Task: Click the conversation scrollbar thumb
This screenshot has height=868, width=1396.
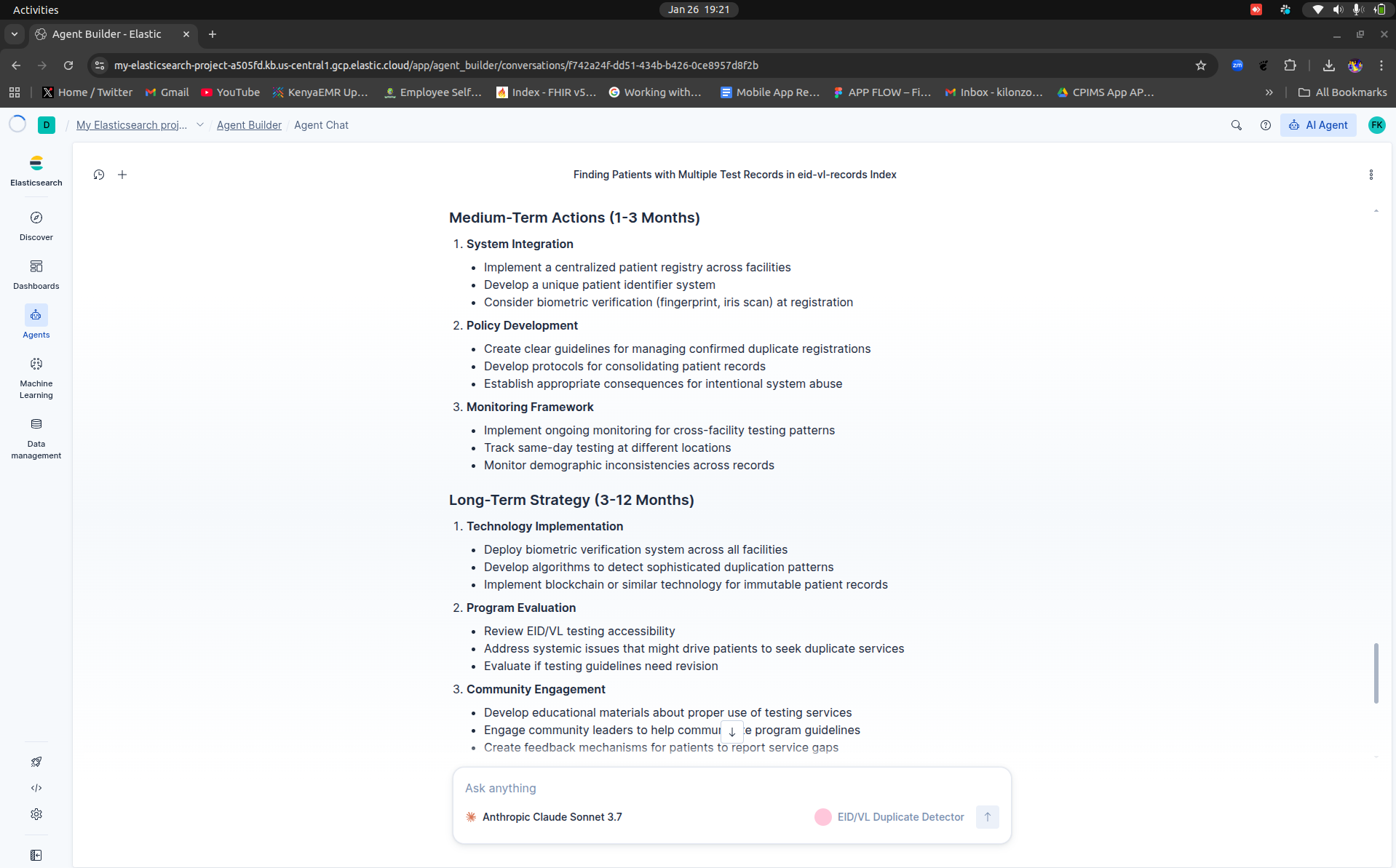Action: pyautogui.click(x=1376, y=673)
